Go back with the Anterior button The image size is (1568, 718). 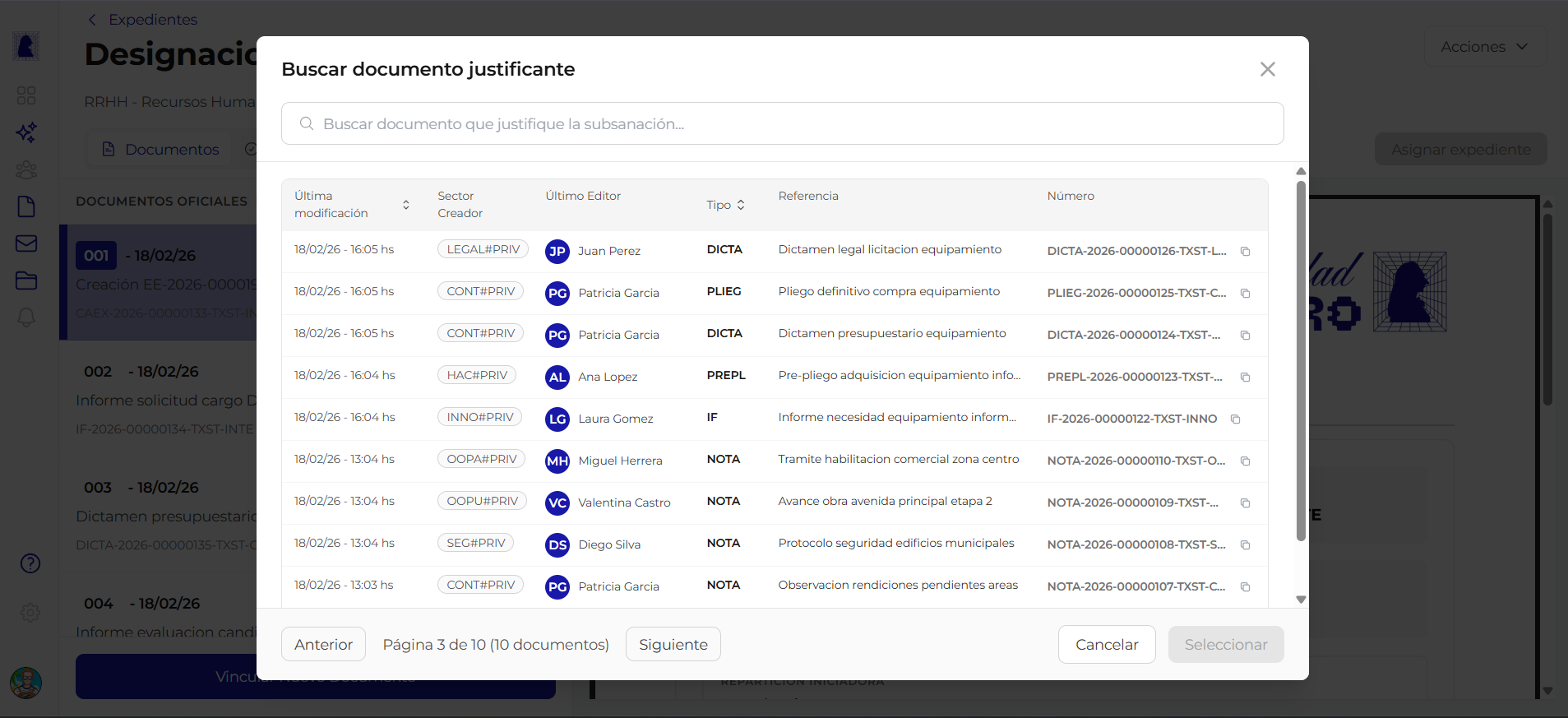point(323,644)
